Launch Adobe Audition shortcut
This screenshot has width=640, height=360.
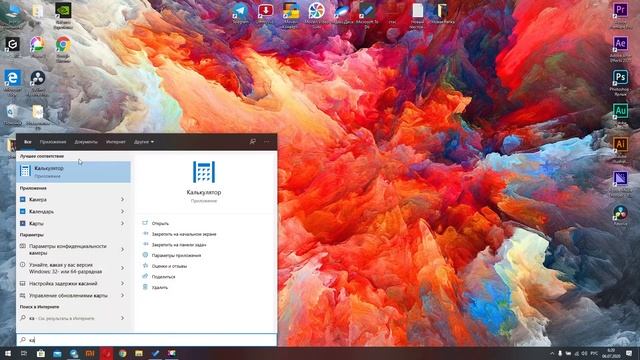pyautogui.click(x=620, y=111)
